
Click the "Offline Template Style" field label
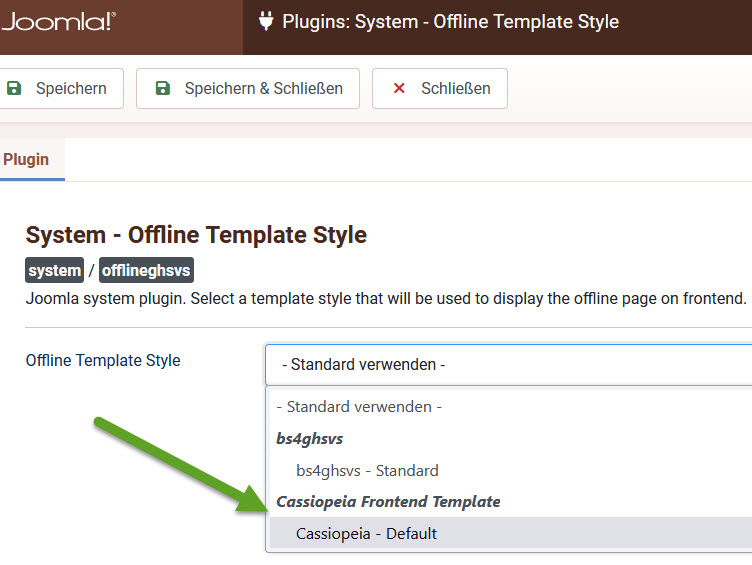(x=103, y=360)
